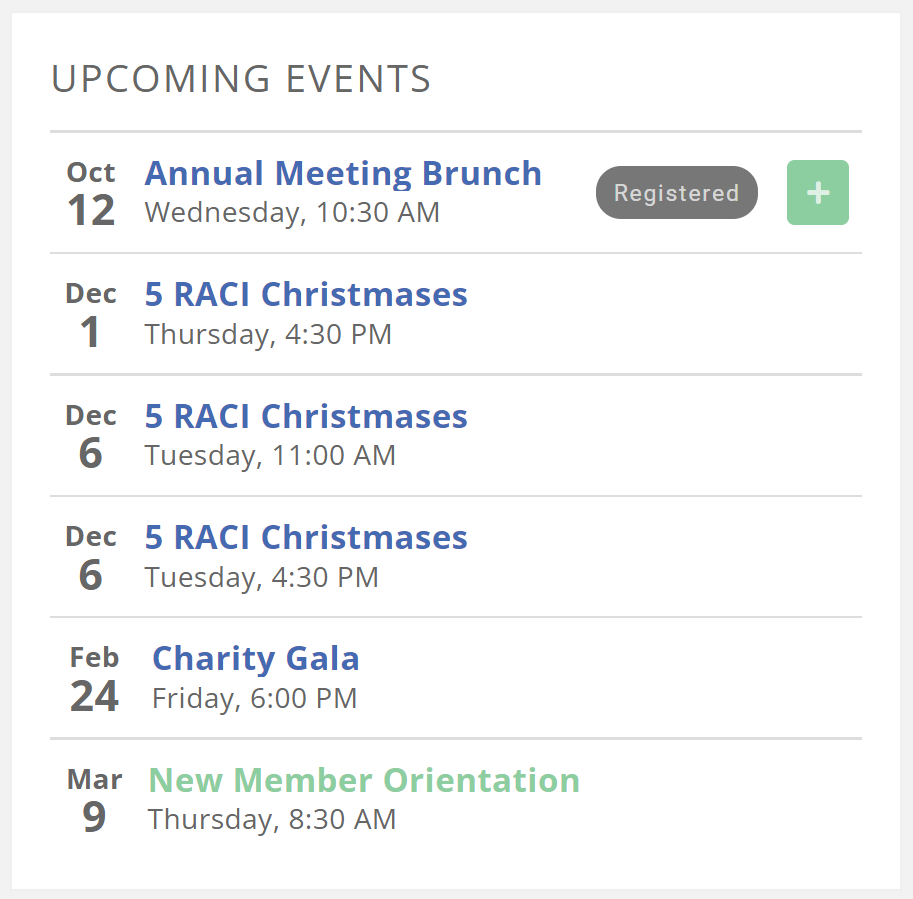Viewport: 913px width, 899px height.
Task: Open 5 RACI Christmases on Dec 1
Action: [x=306, y=295]
